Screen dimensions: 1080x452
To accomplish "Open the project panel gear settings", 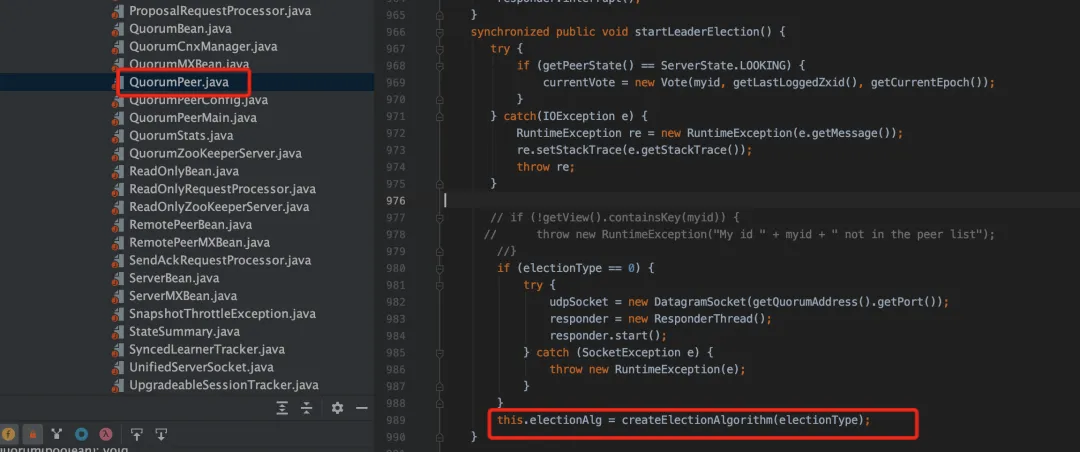I will 337,408.
